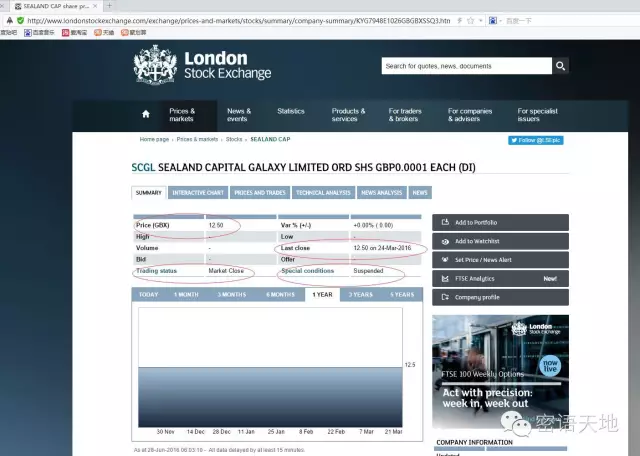Select 1 Month chart range
The image size is (640, 456).
point(186,294)
